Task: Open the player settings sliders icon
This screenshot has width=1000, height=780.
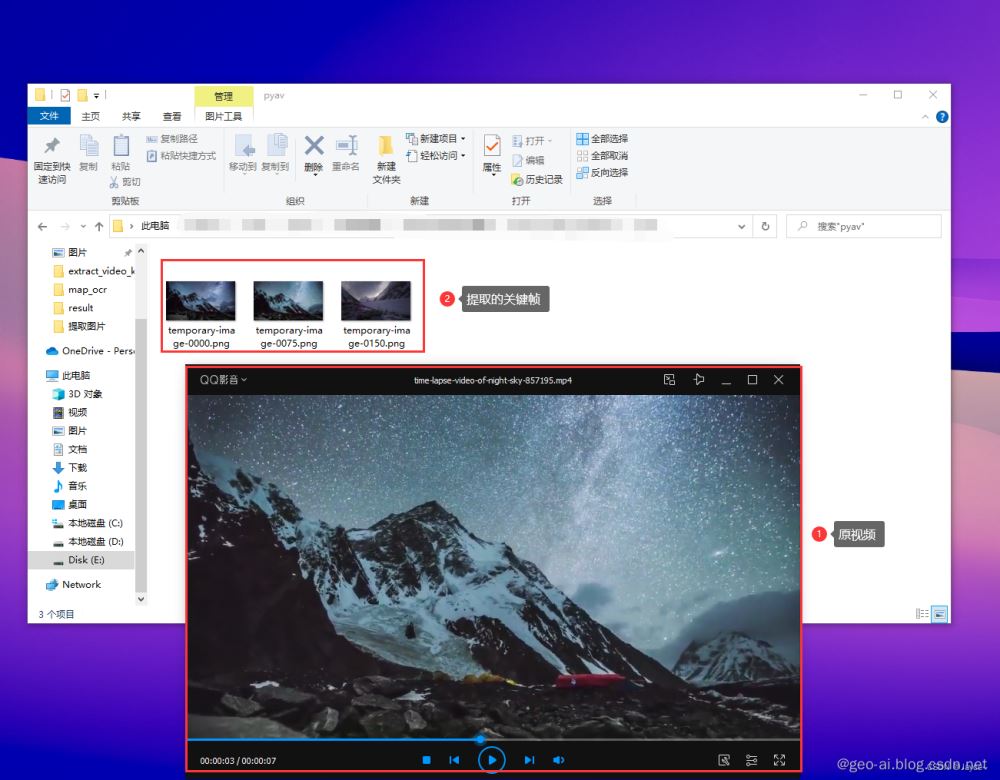Action: click(751, 760)
